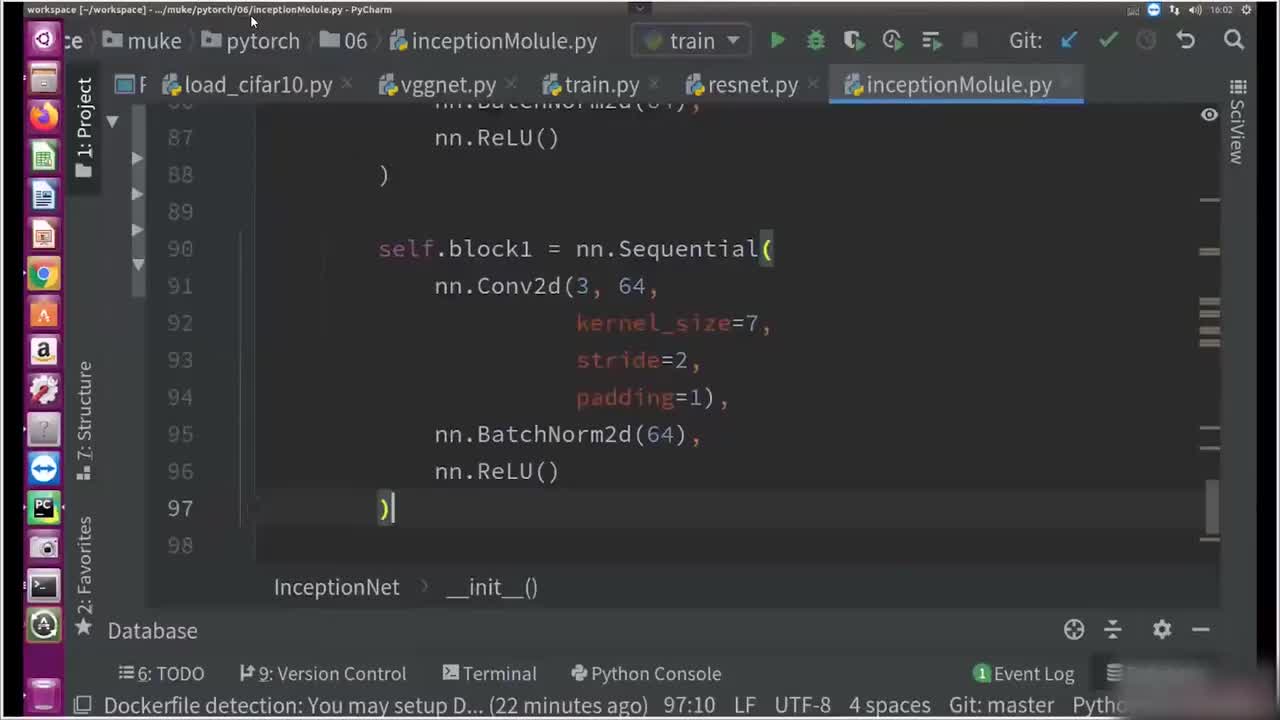The height and width of the screenshot is (720, 1280).
Task: Run with coverage using the shield icon
Action: click(x=853, y=41)
